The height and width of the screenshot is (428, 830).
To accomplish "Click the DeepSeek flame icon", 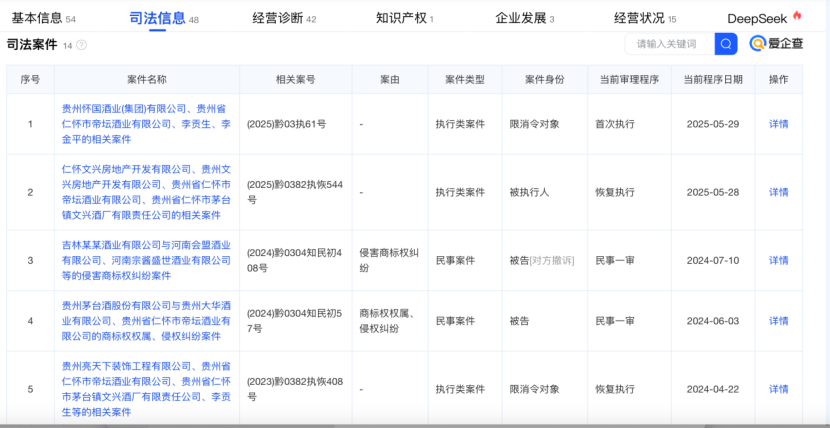I will click(797, 17).
